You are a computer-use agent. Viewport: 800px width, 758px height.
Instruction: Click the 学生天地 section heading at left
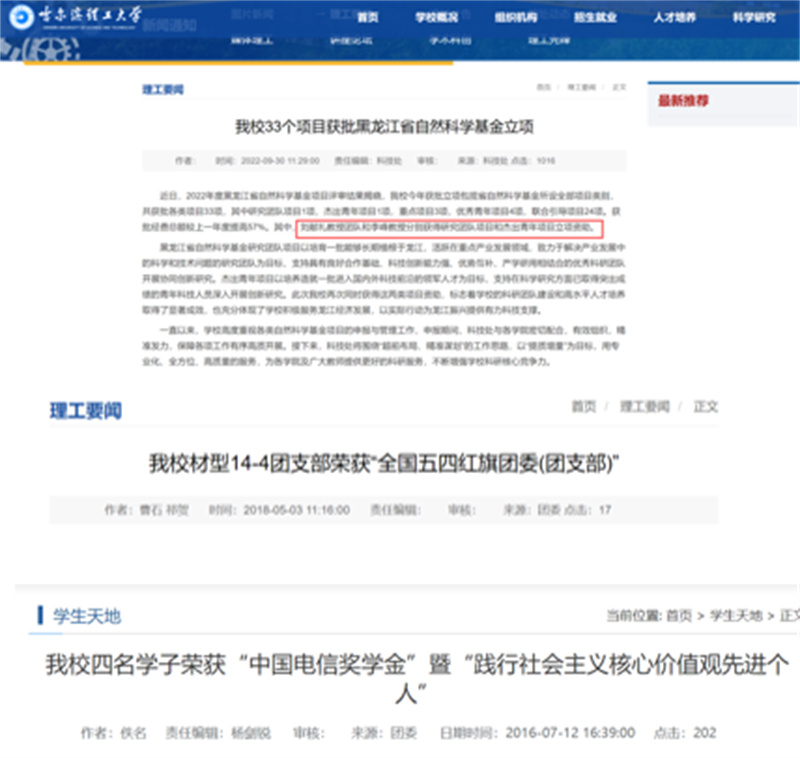86,616
